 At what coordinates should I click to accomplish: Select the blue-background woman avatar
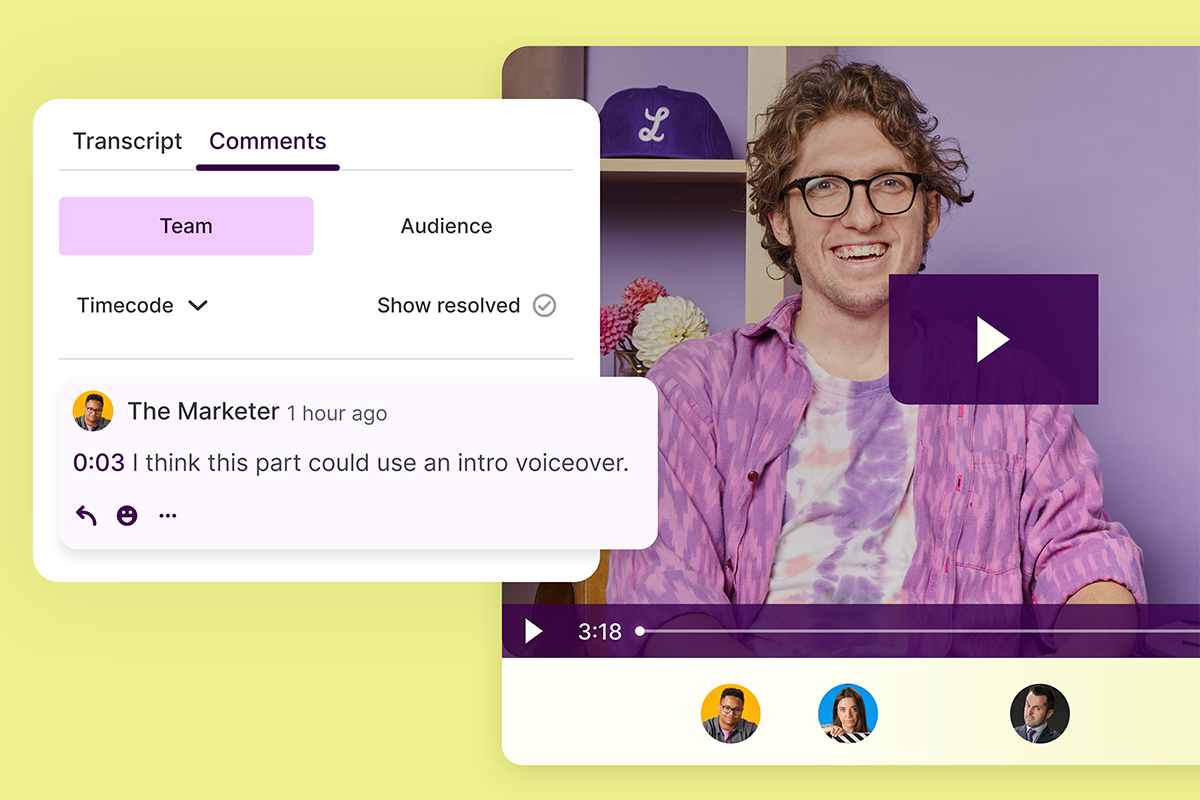pos(848,714)
